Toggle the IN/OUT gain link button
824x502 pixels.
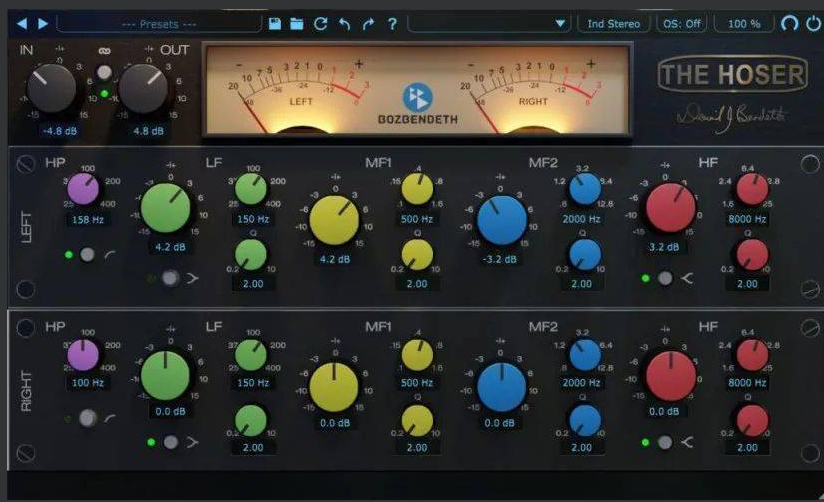(x=105, y=73)
